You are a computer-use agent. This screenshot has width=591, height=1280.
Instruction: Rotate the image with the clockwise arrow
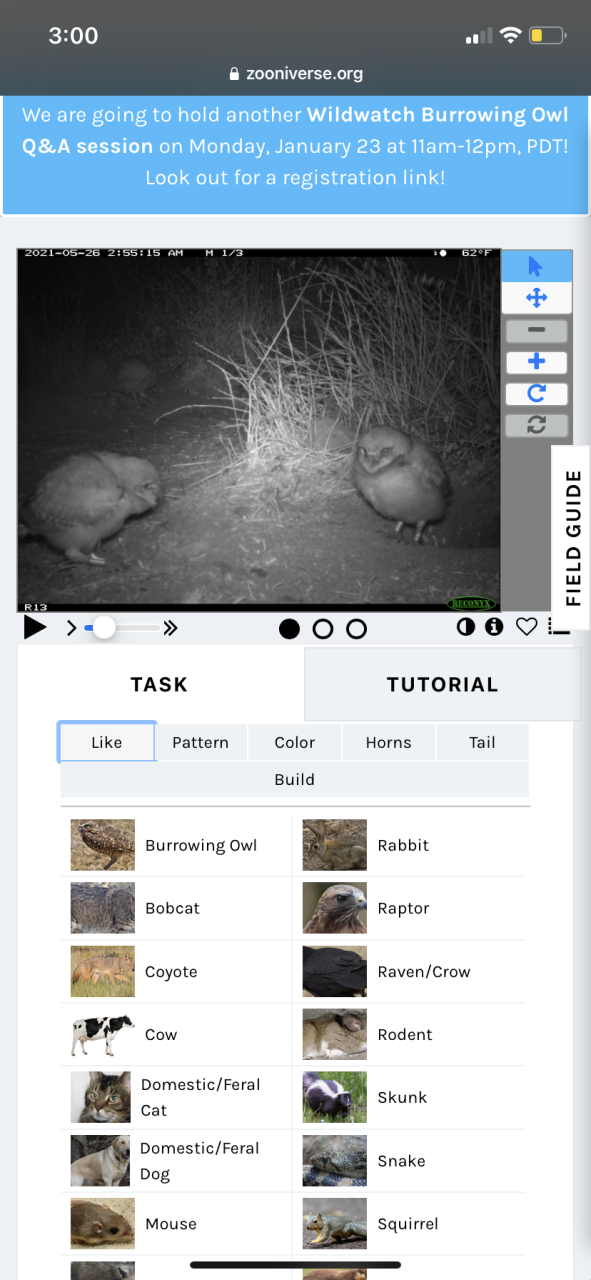536,394
